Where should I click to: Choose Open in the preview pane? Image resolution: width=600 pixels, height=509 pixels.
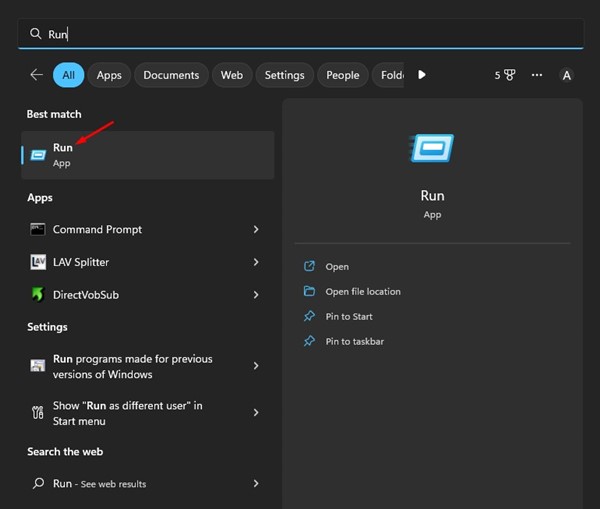tap(337, 267)
